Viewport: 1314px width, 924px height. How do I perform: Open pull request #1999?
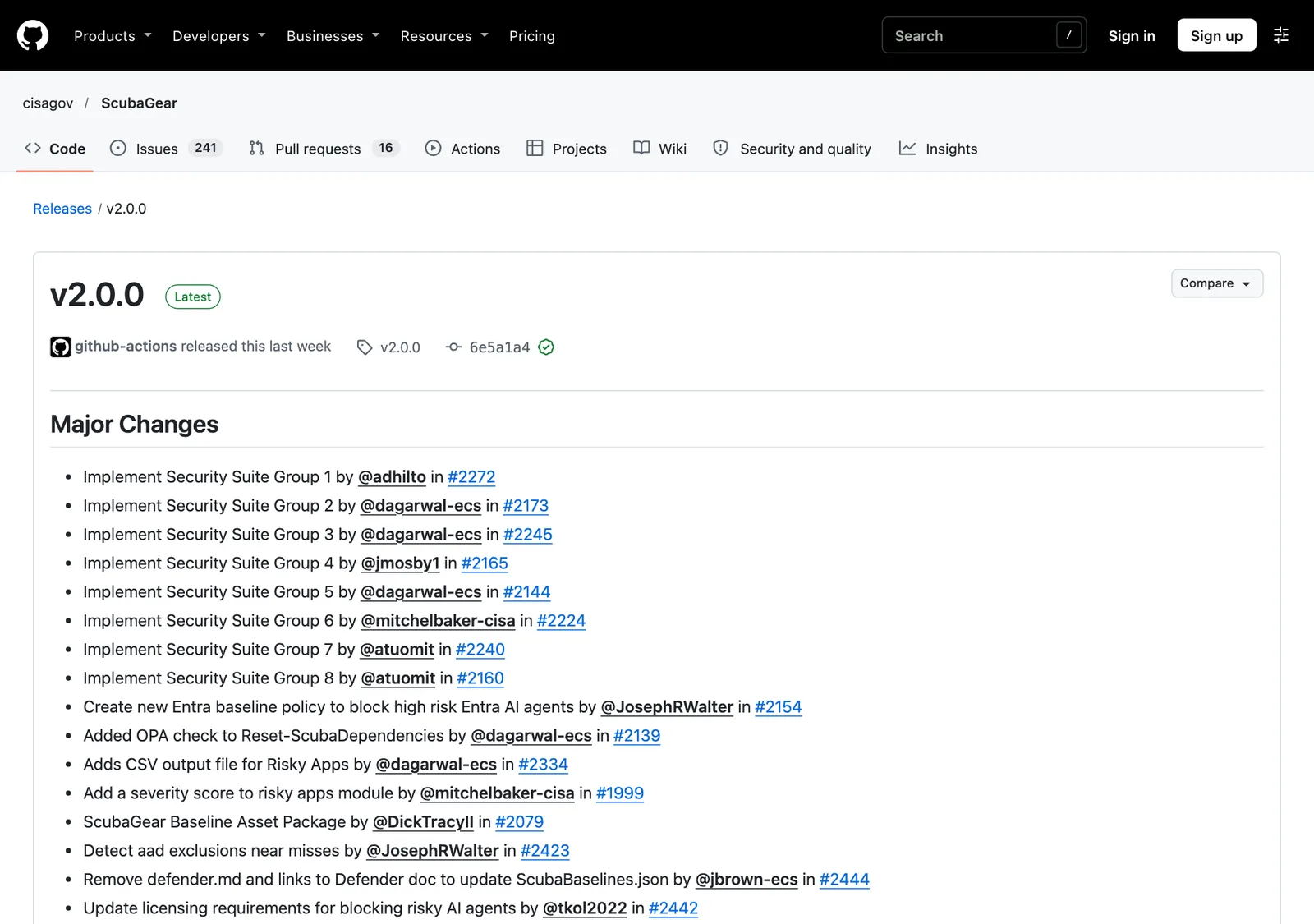click(x=620, y=793)
